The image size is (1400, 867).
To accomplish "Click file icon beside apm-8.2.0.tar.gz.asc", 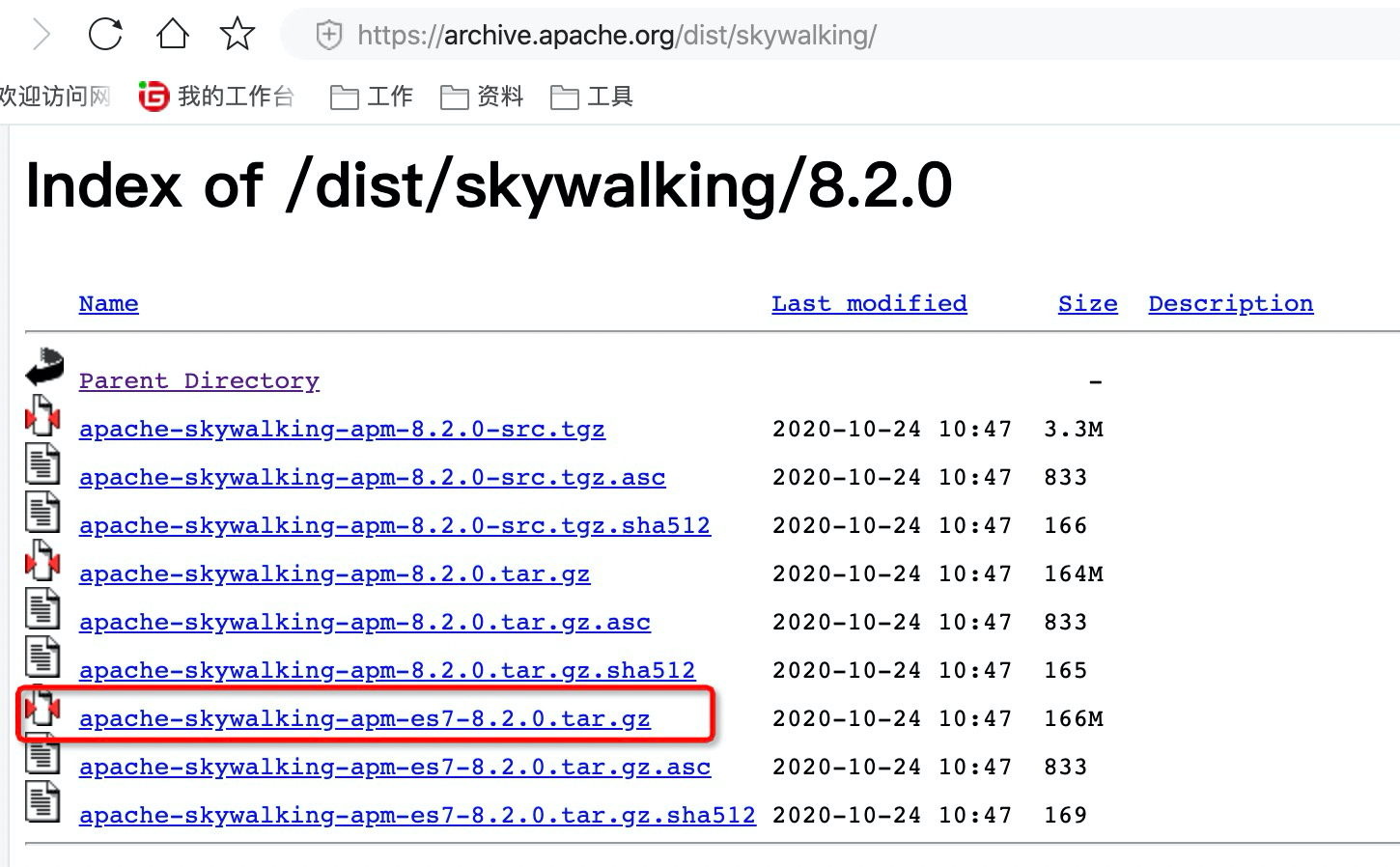I will [x=42, y=608].
